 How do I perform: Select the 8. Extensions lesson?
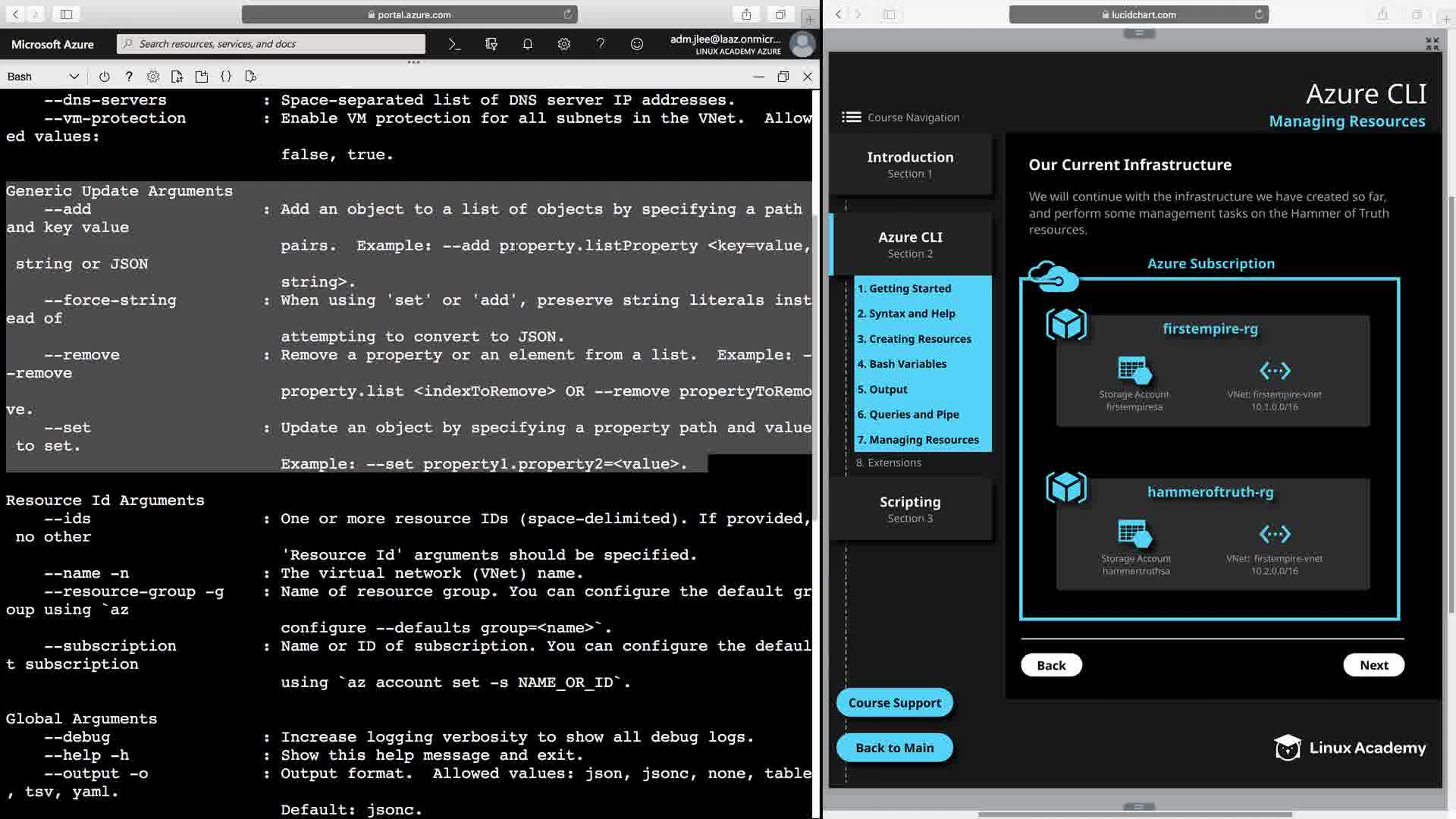(x=889, y=463)
